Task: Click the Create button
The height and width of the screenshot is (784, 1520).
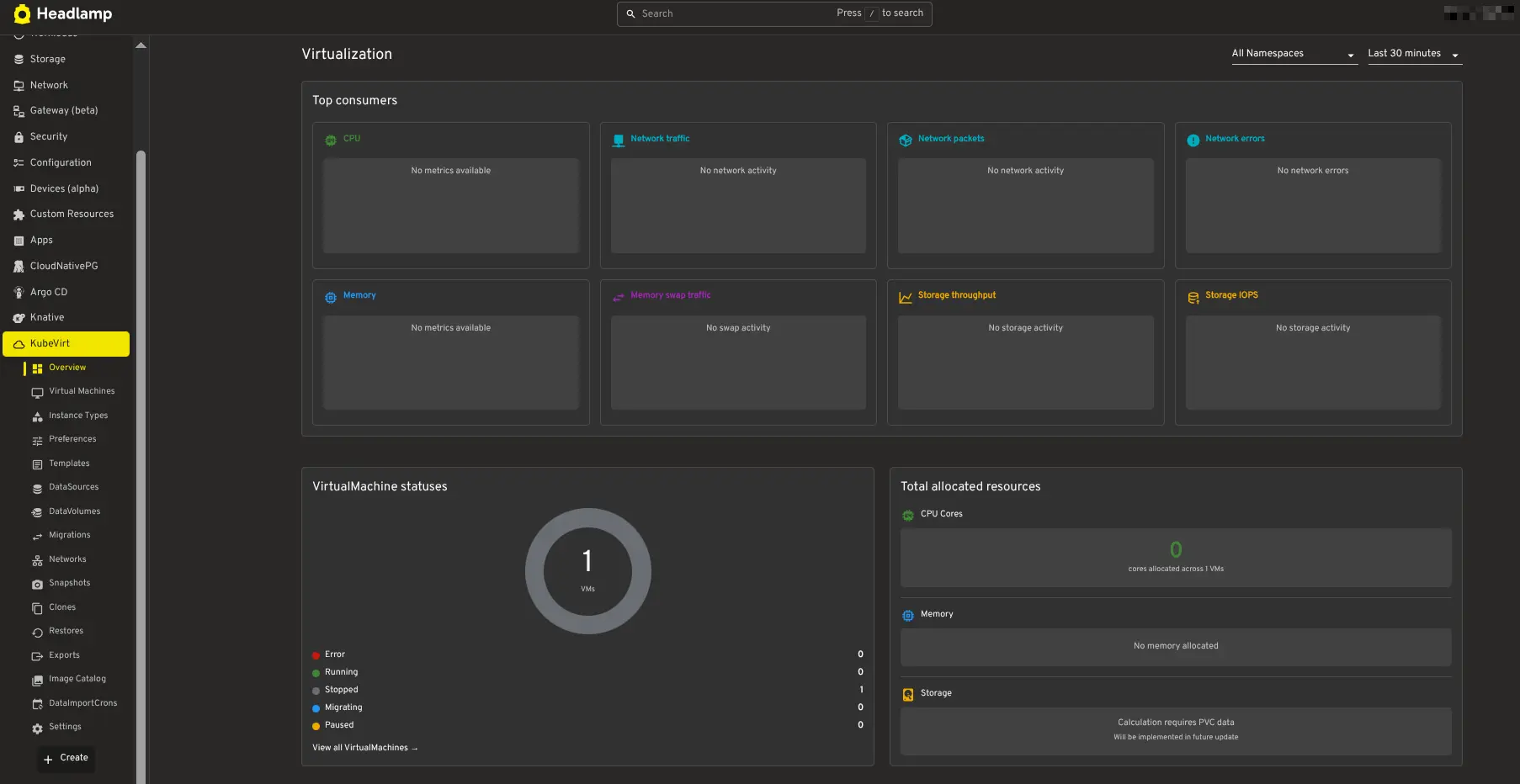Action: pyautogui.click(x=66, y=758)
